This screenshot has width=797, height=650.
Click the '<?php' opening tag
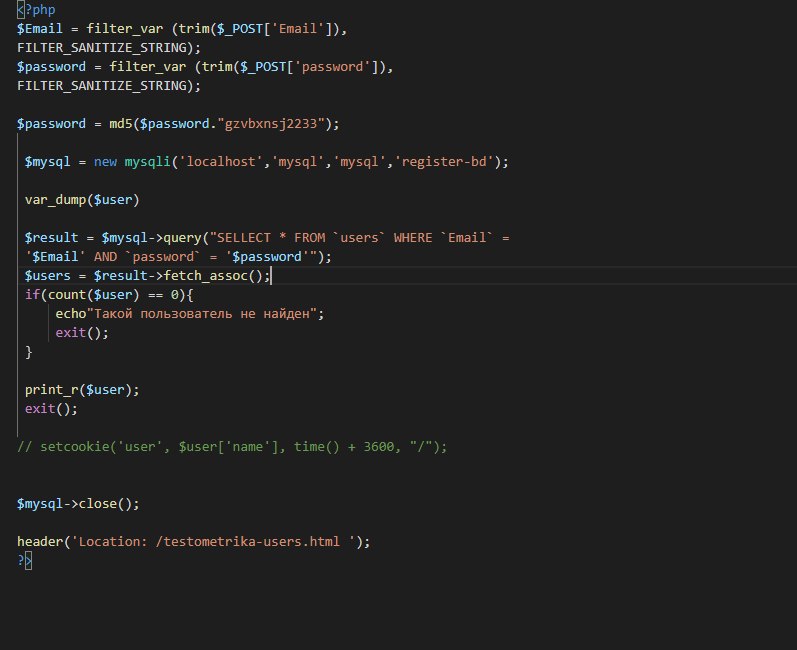click(36, 10)
